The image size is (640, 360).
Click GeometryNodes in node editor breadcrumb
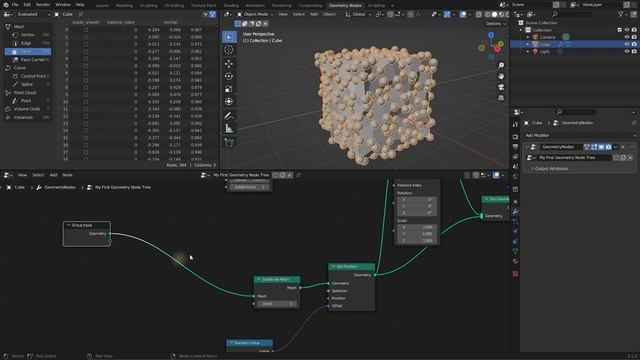(60, 187)
